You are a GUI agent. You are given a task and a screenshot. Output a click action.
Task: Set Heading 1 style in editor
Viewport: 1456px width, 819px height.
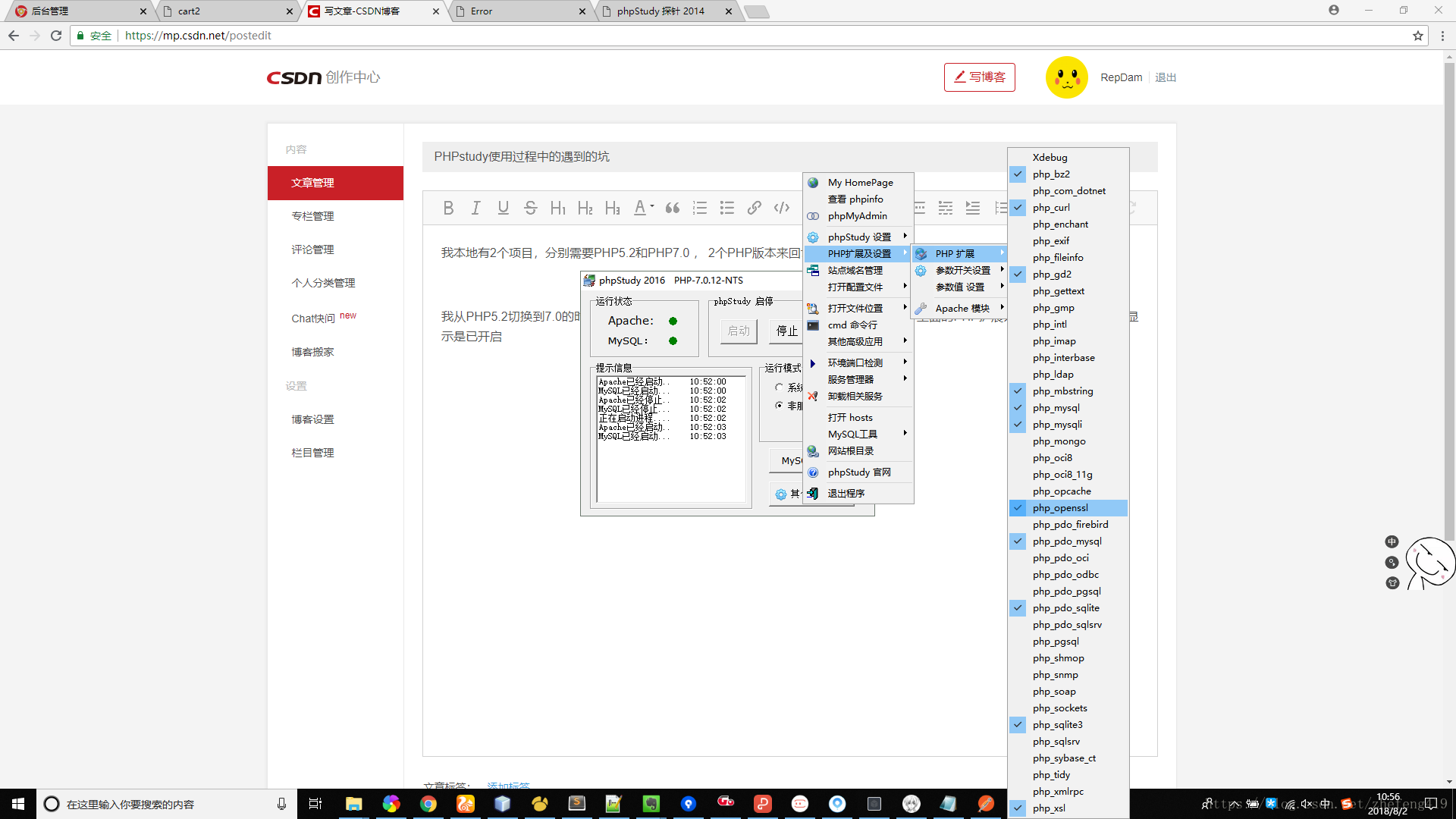pyautogui.click(x=557, y=208)
